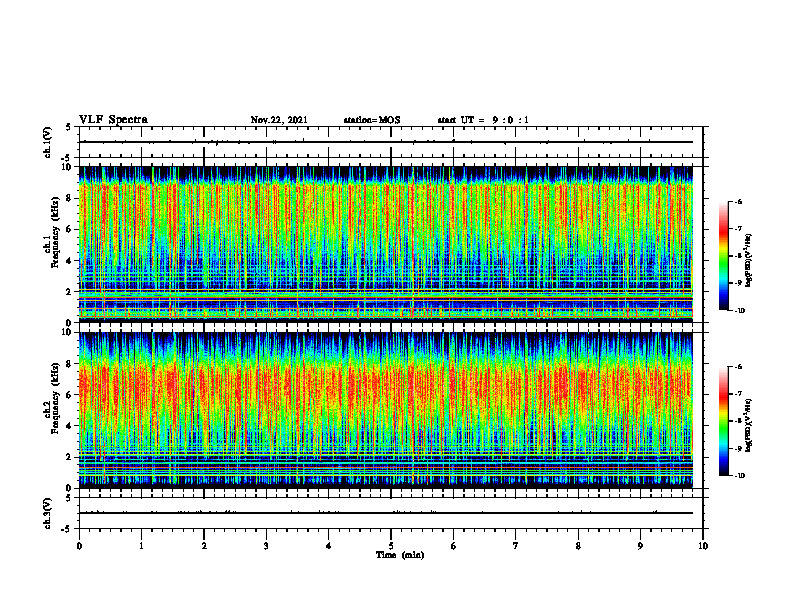Click the "station=MOS" header label
This screenshot has height=612, width=792.
[x=372, y=120]
